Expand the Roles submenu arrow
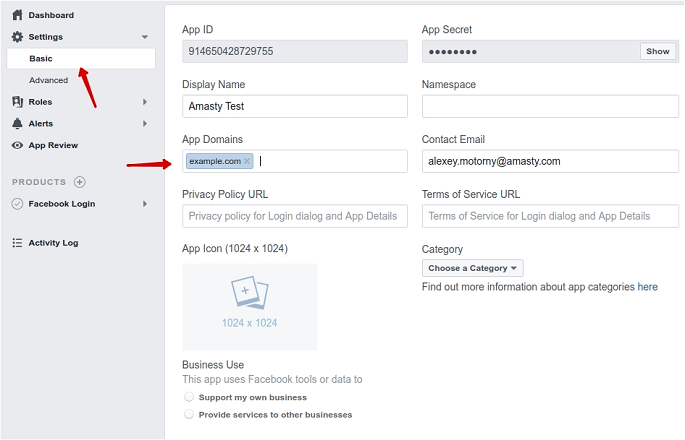Viewport: 685px width, 440px height. coord(145,102)
